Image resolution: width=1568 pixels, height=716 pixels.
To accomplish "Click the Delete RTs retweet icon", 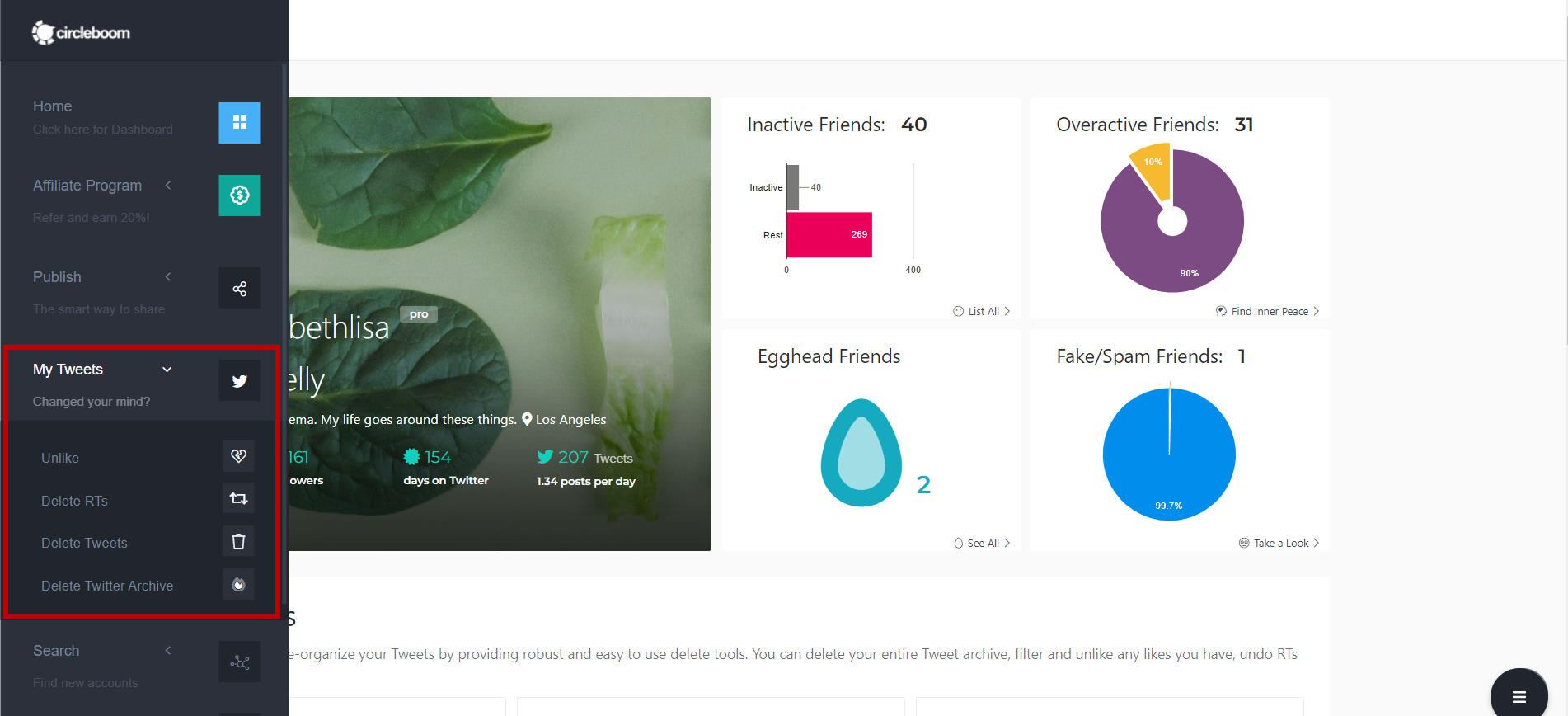I will pyautogui.click(x=238, y=498).
